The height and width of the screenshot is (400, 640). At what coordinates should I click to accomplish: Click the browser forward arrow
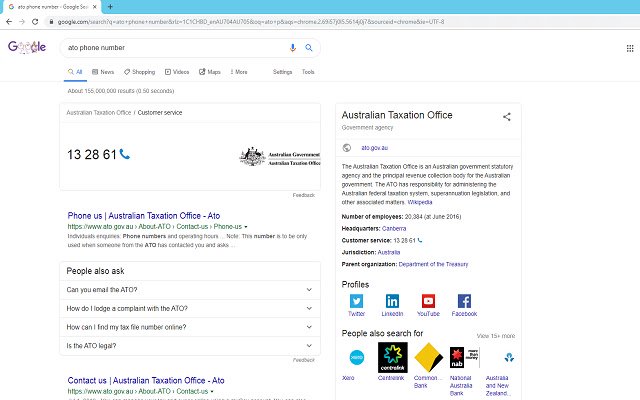point(22,22)
